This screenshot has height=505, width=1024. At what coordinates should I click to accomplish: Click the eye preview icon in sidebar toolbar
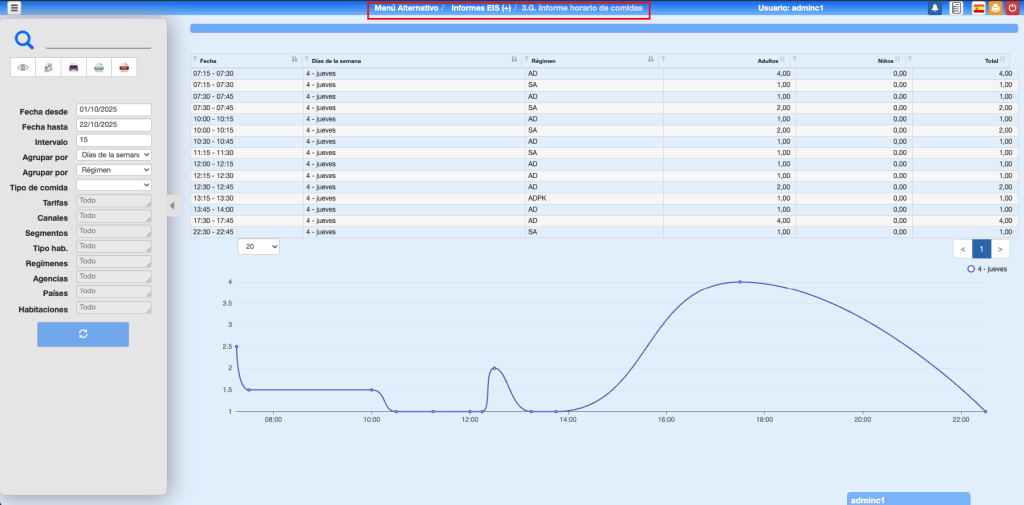pyautogui.click(x=23, y=68)
